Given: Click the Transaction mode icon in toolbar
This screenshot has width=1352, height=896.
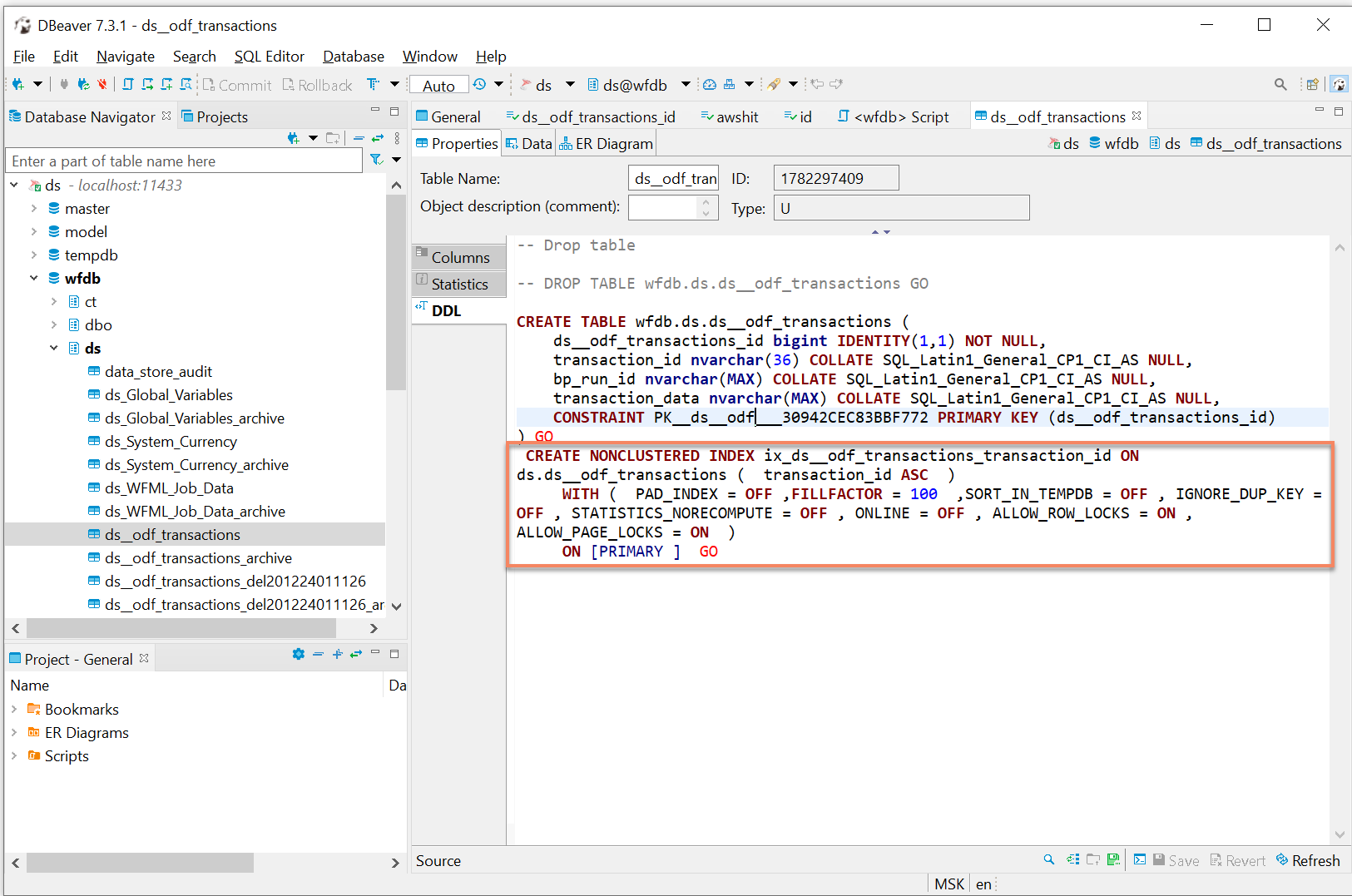Looking at the screenshot, I should pyautogui.click(x=374, y=84).
